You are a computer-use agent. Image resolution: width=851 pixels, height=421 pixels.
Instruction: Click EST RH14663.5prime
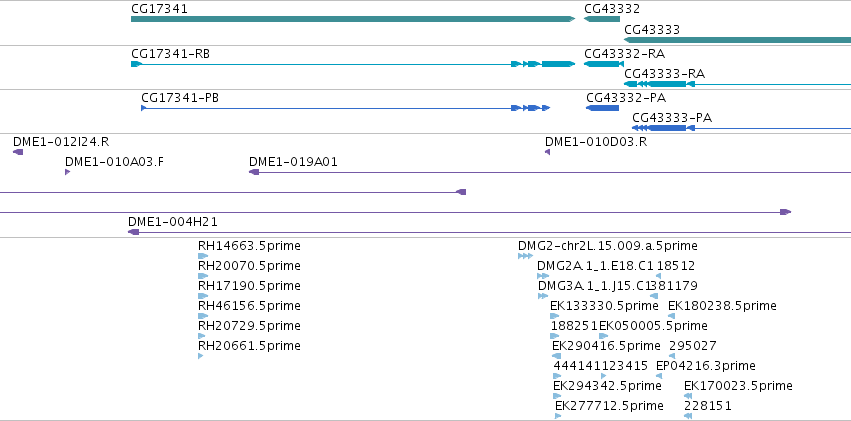(203, 256)
